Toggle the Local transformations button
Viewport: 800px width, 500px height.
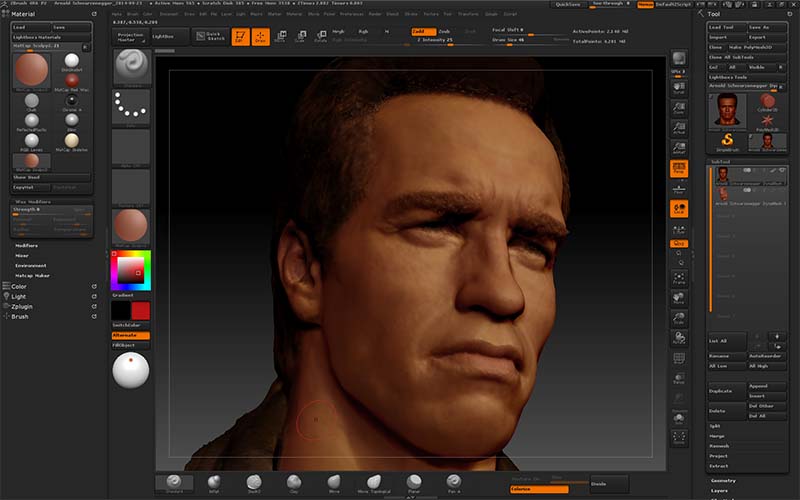tap(679, 209)
